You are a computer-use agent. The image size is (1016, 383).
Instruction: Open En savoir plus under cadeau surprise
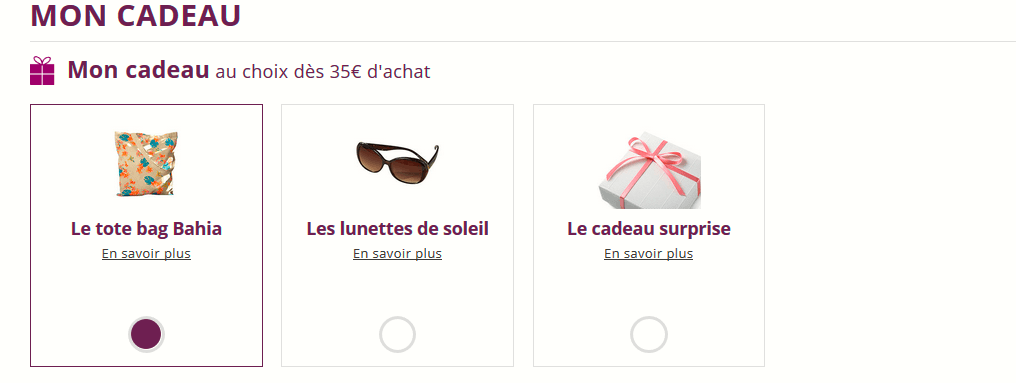[649, 253]
